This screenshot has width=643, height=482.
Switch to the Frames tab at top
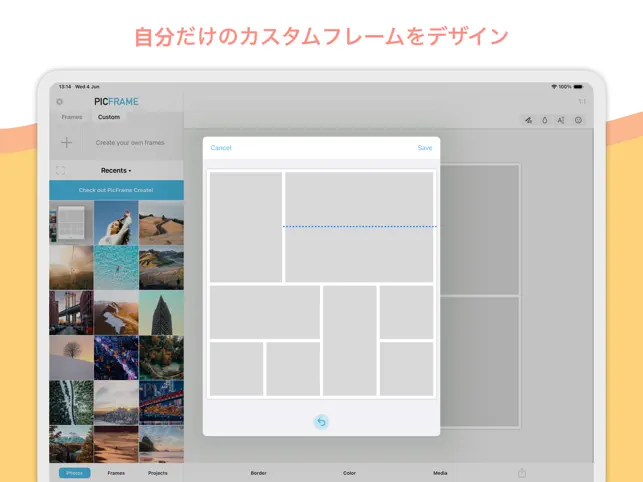coord(72,117)
